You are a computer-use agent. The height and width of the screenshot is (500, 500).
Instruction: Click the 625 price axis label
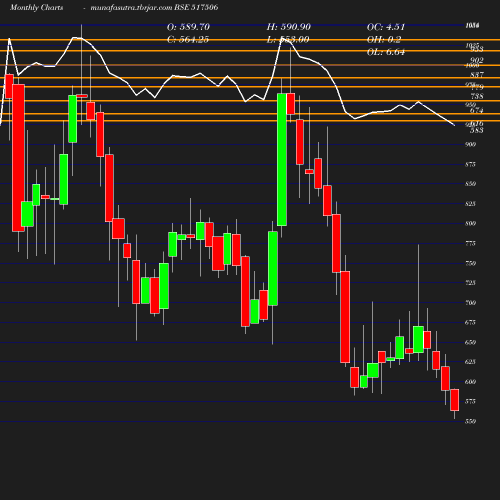[470, 362]
